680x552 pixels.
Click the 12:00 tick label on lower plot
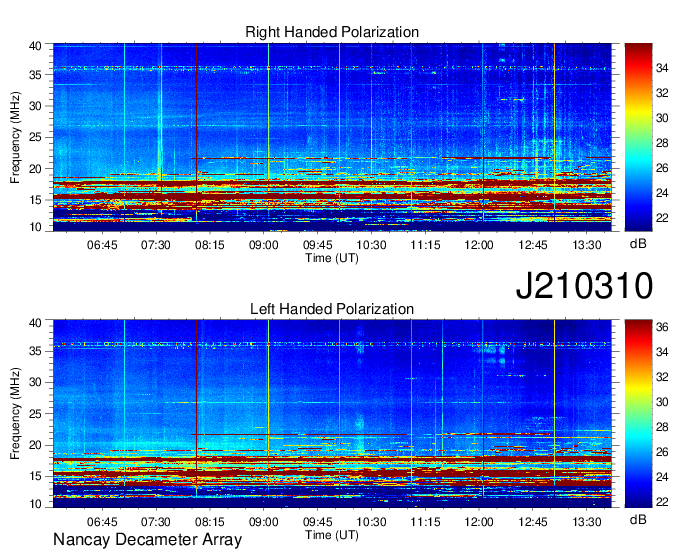479,522
